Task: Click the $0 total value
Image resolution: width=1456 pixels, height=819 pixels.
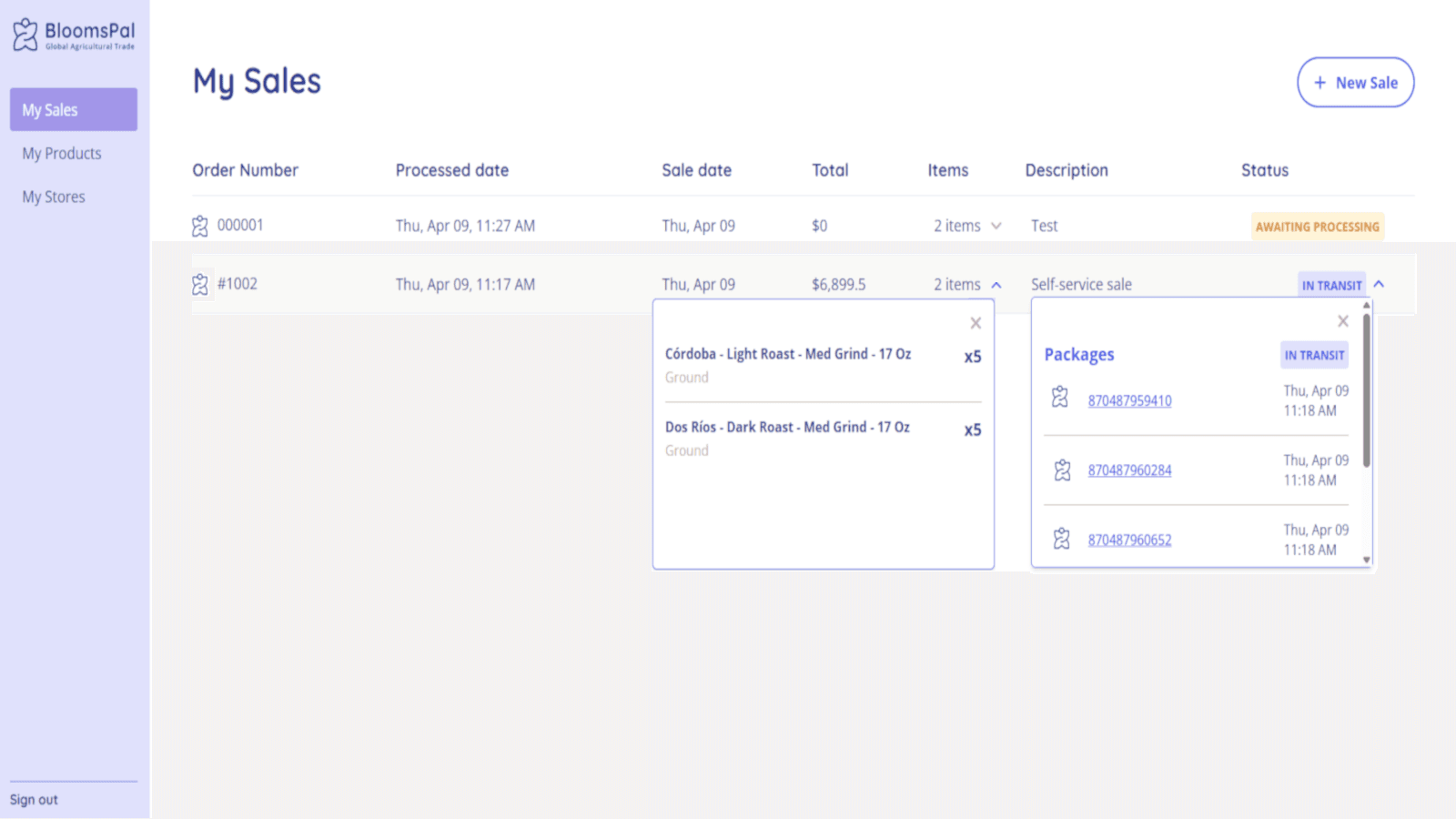Action: (x=820, y=226)
